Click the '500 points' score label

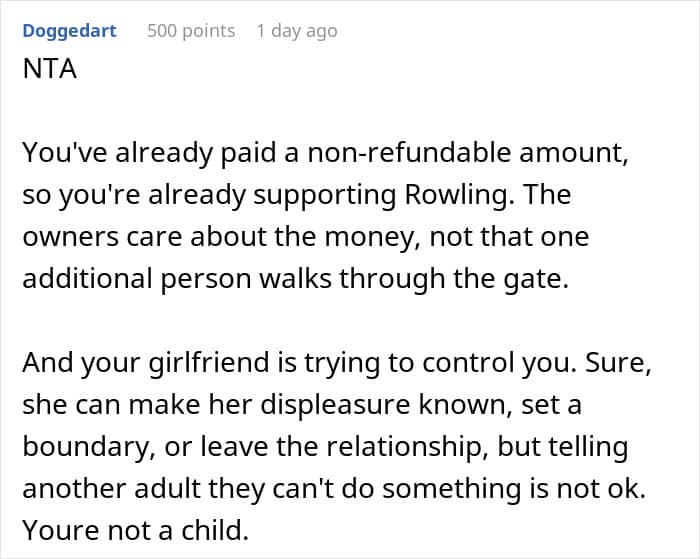191,31
